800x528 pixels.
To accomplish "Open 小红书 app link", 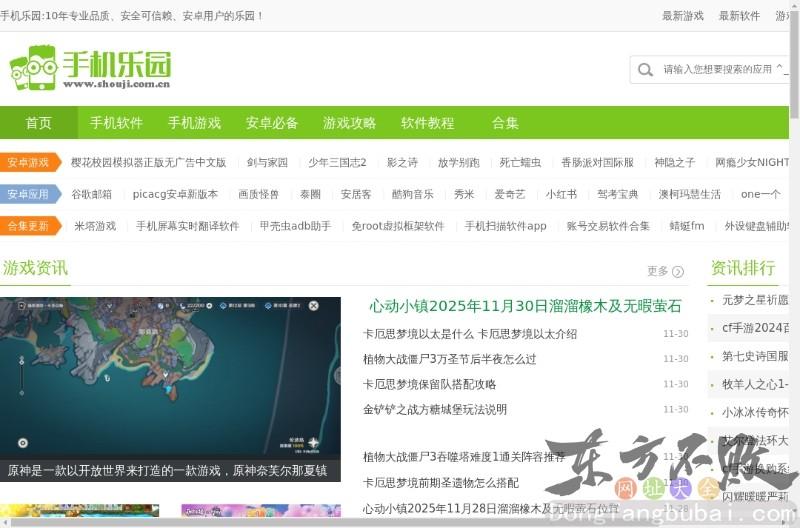I will 561,194.
